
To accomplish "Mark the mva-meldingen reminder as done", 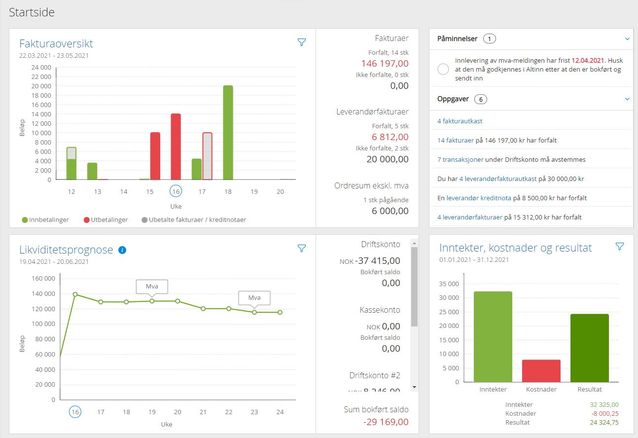I will [443, 69].
